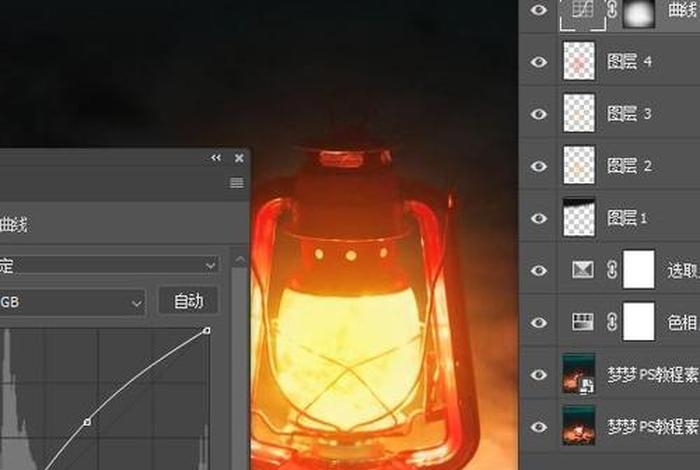Click the hue/saturation adjustment icon on 色相 layer
This screenshot has width=700, height=470.
(583, 322)
